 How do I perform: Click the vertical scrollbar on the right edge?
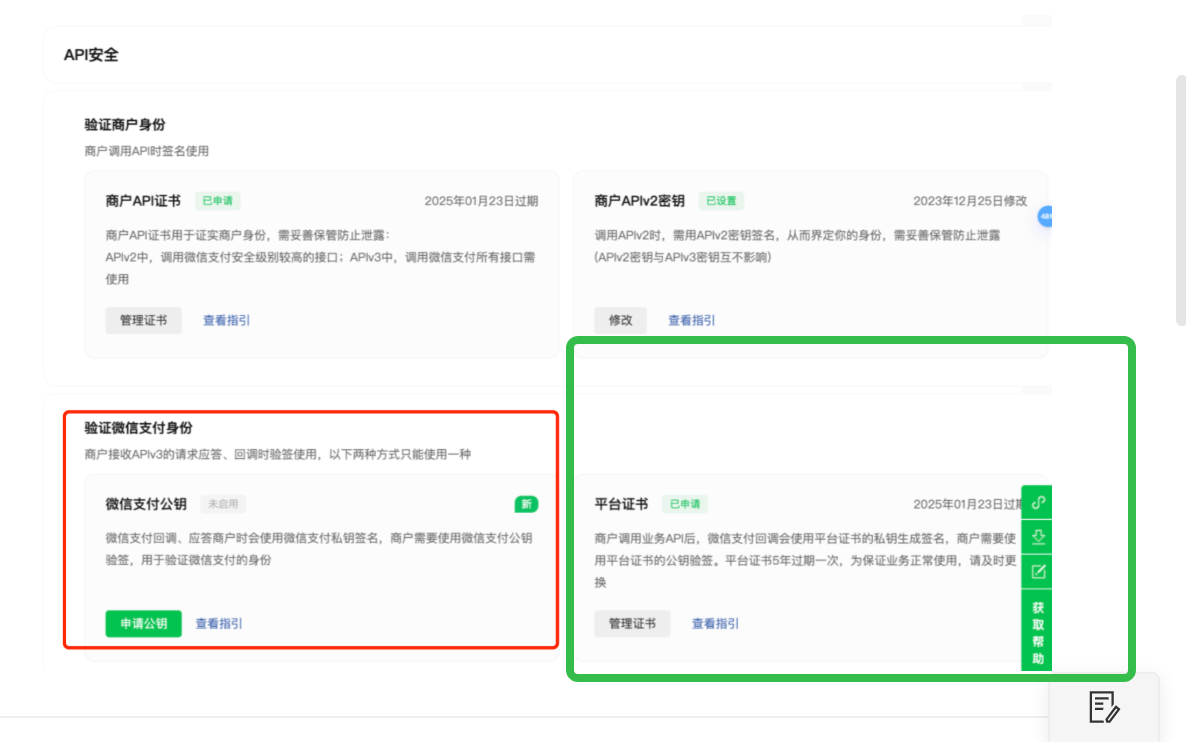point(1181,200)
